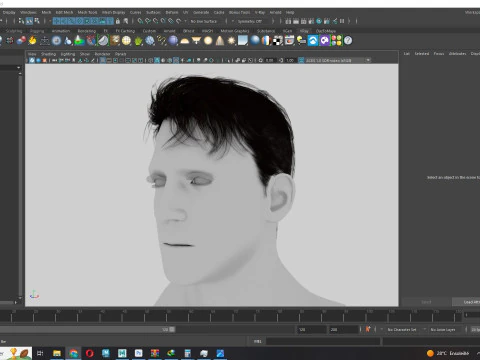This screenshot has height=360, width=480.
Task: Open the Curves menu
Action: pyautogui.click(x=135, y=12)
